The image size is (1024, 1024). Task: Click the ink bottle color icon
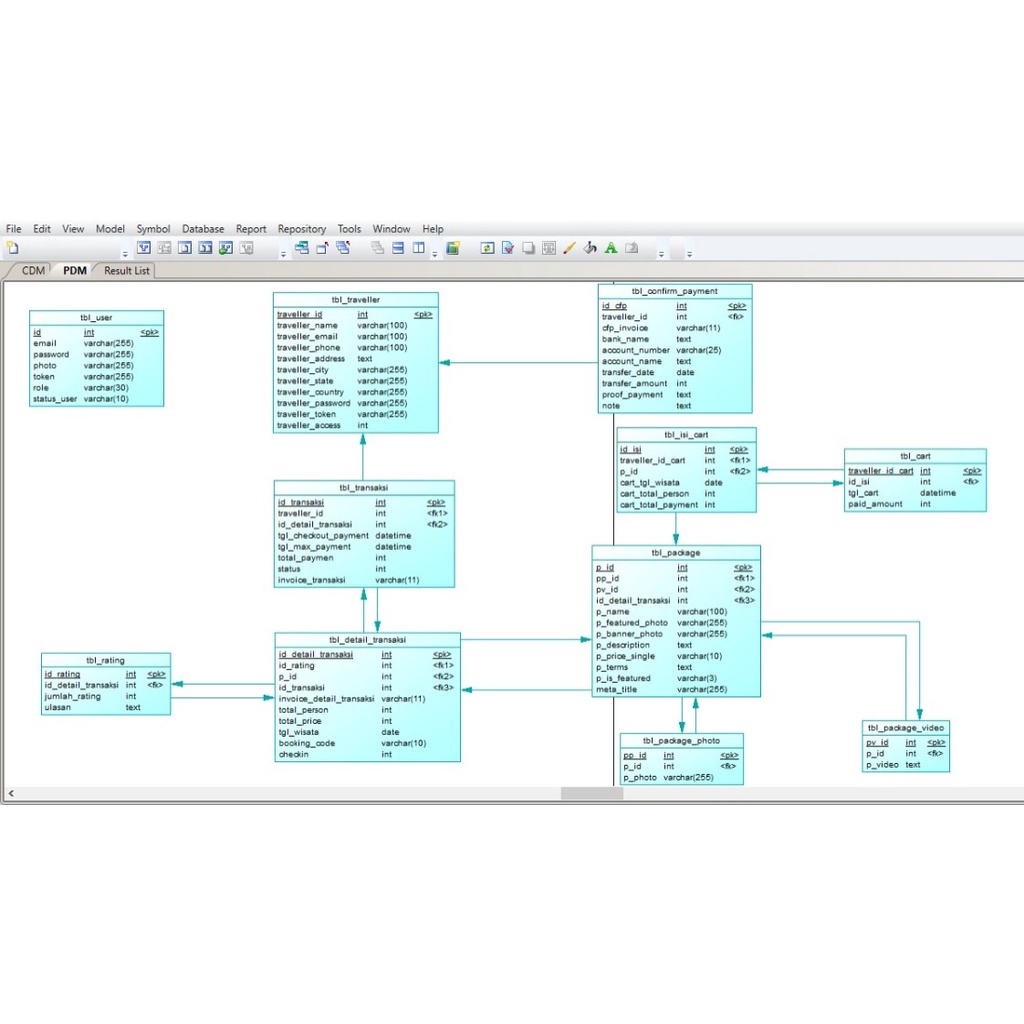point(588,247)
